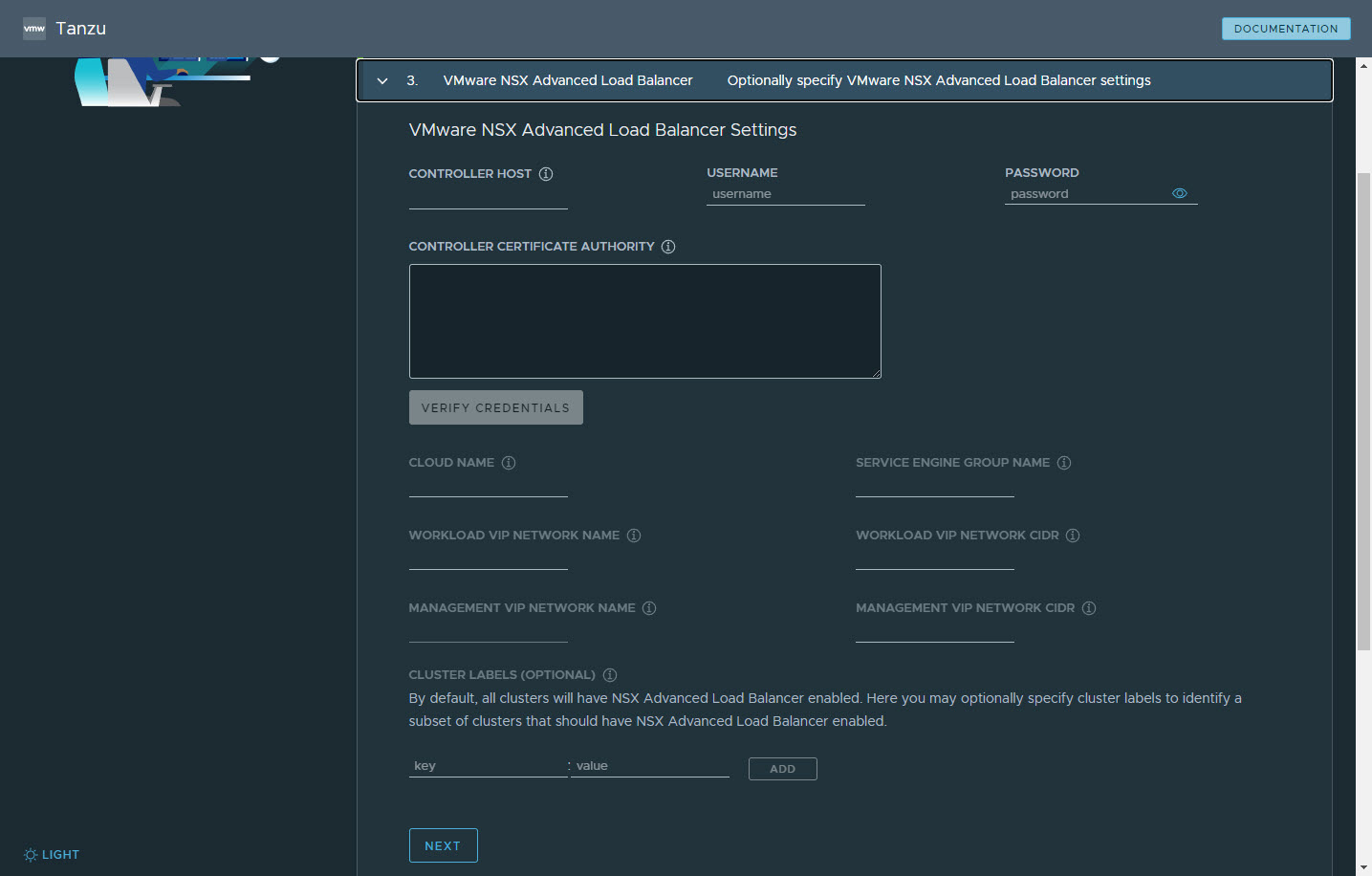Click 'VMware NSX Advanced Load Balancer Settings' heading
1372x876 pixels.
point(602,130)
